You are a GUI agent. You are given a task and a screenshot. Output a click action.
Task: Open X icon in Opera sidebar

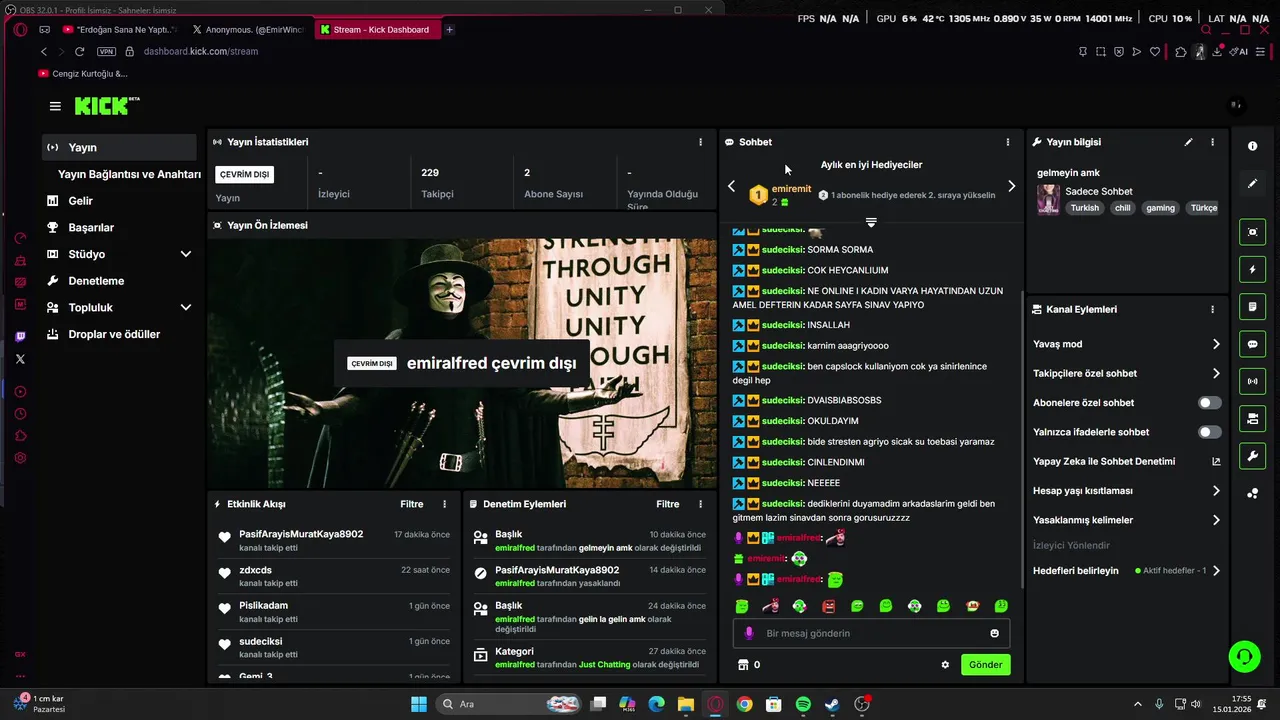point(20,359)
